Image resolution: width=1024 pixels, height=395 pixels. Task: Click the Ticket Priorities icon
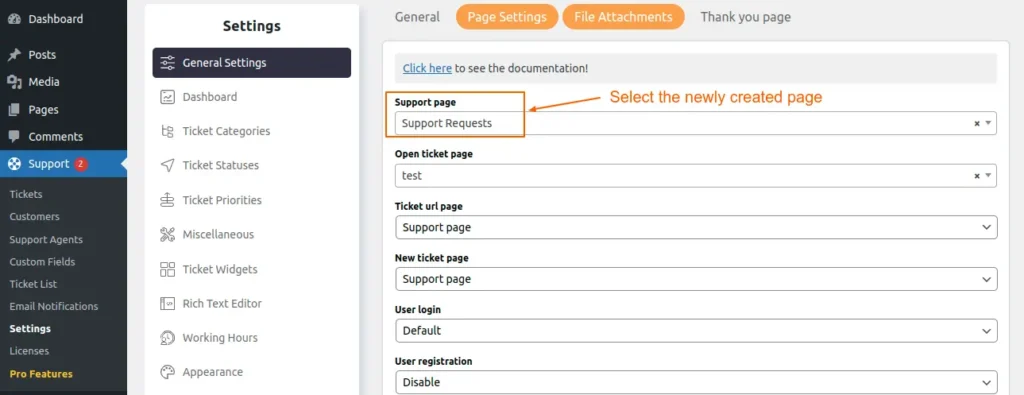tap(168, 200)
